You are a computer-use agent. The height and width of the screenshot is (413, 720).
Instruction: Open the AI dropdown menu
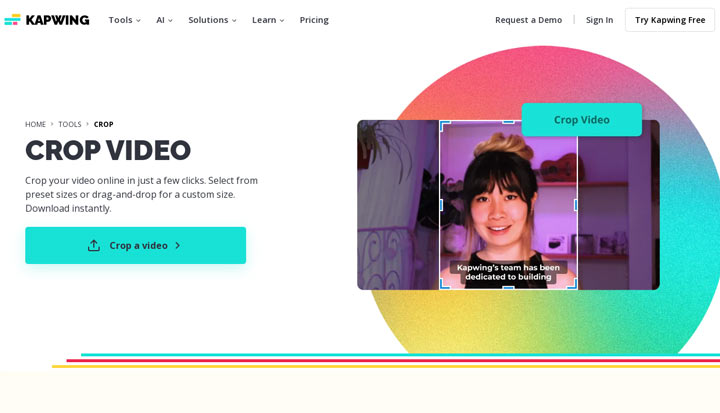click(x=164, y=20)
